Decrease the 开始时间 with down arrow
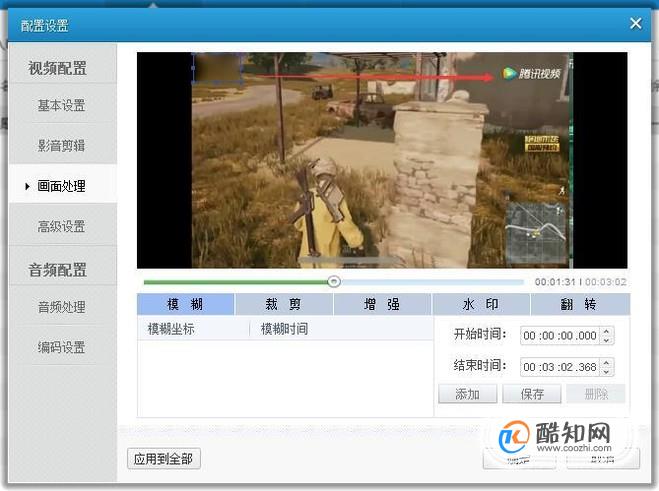The height and width of the screenshot is (491, 659). coord(606,340)
